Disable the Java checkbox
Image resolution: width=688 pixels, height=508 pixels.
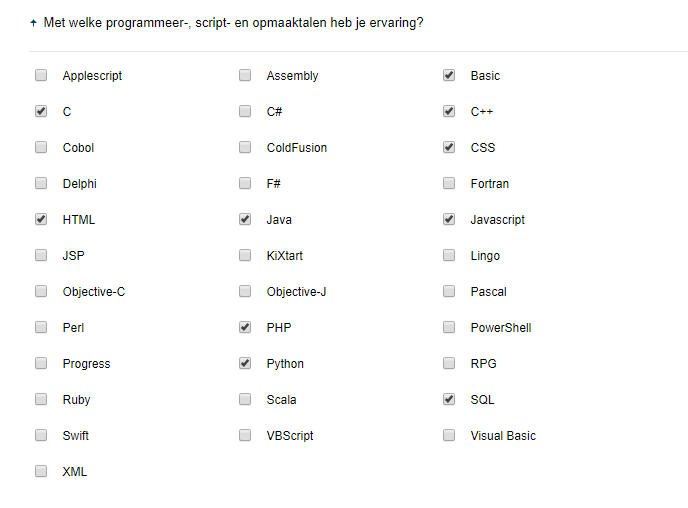coord(245,219)
